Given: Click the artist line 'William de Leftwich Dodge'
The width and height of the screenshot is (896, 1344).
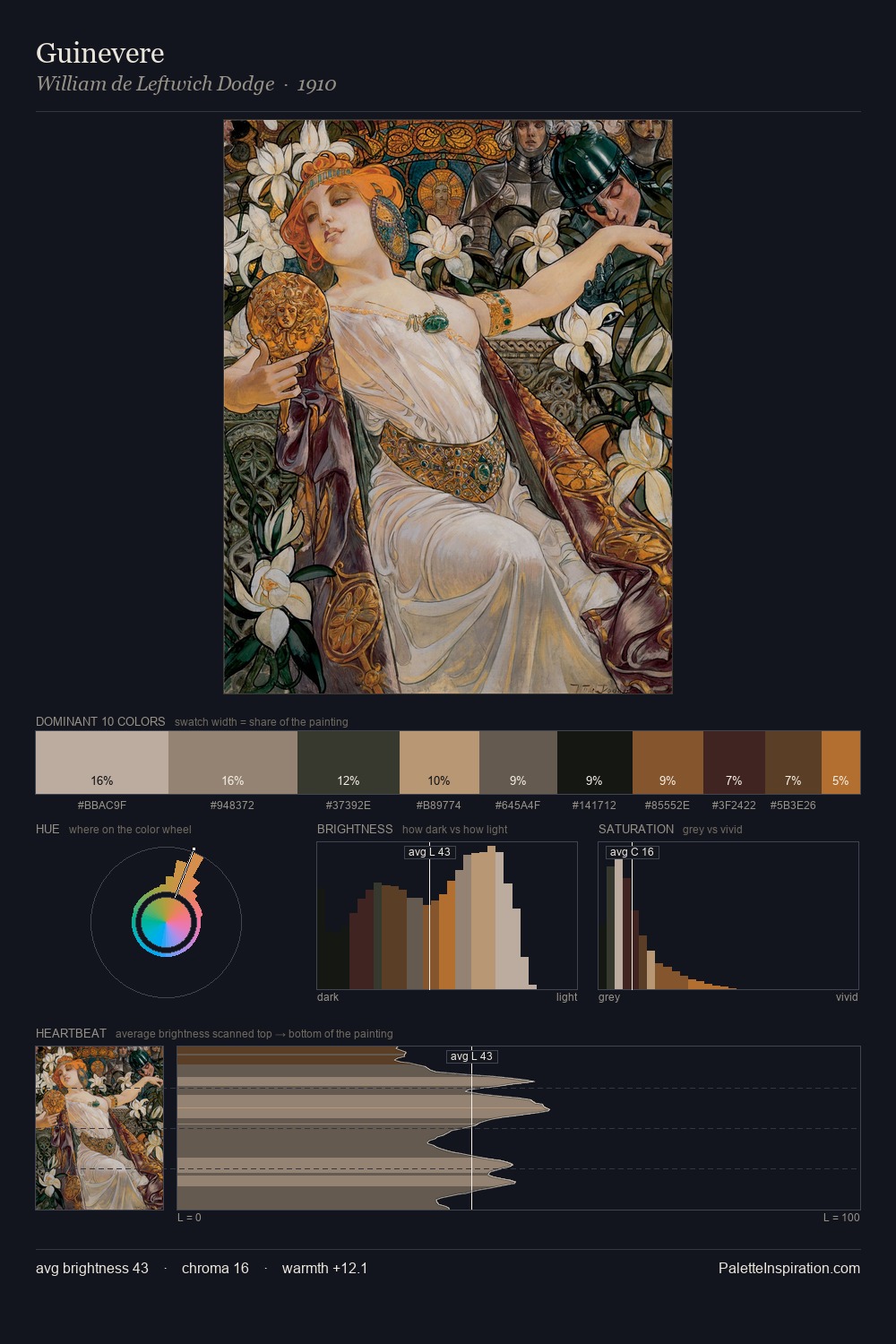Looking at the screenshot, I should [155, 84].
